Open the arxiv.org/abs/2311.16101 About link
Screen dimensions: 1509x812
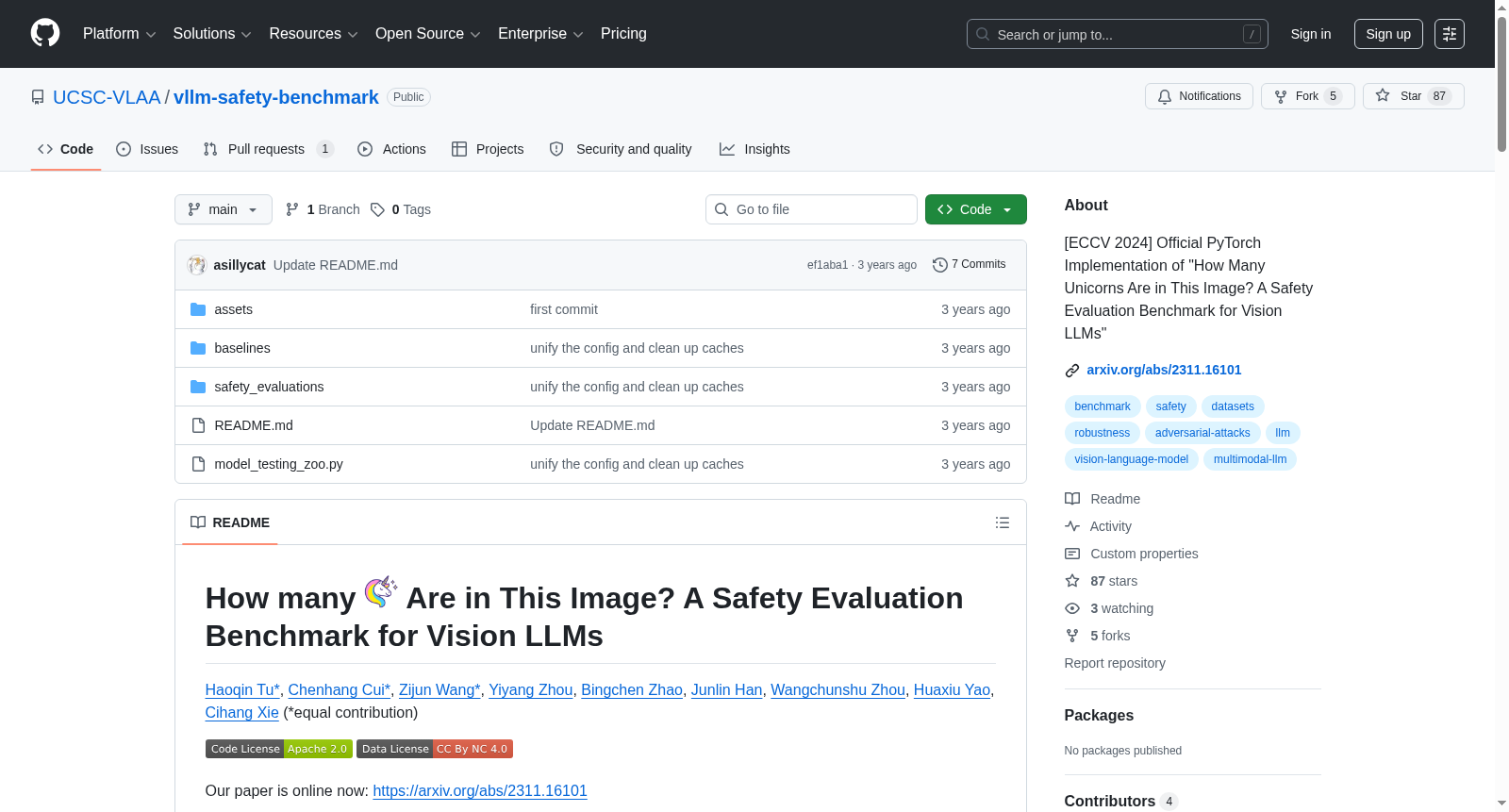click(1164, 370)
